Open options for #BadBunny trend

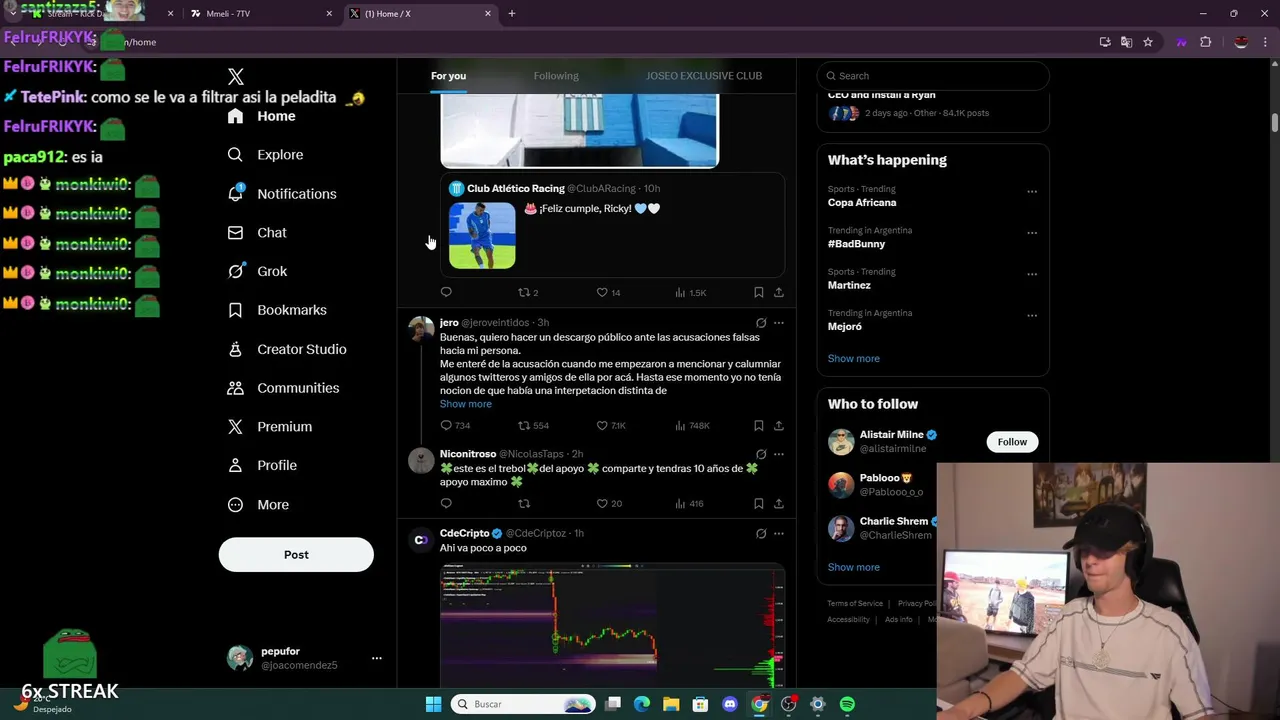(x=1032, y=233)
